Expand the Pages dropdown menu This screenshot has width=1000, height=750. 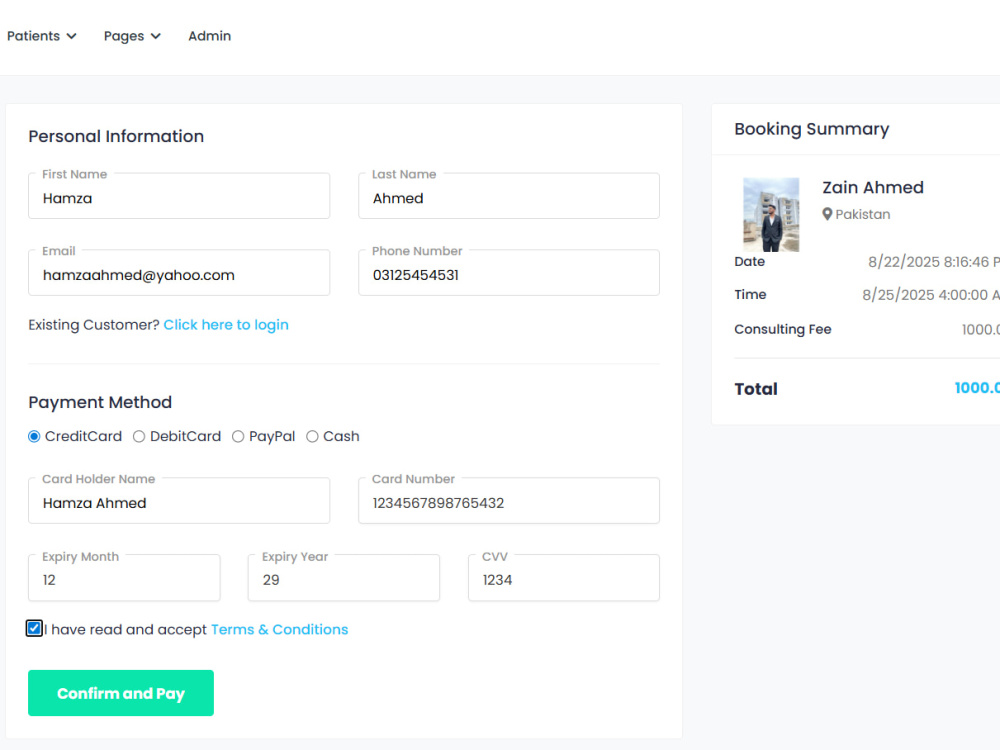(132, 36)
